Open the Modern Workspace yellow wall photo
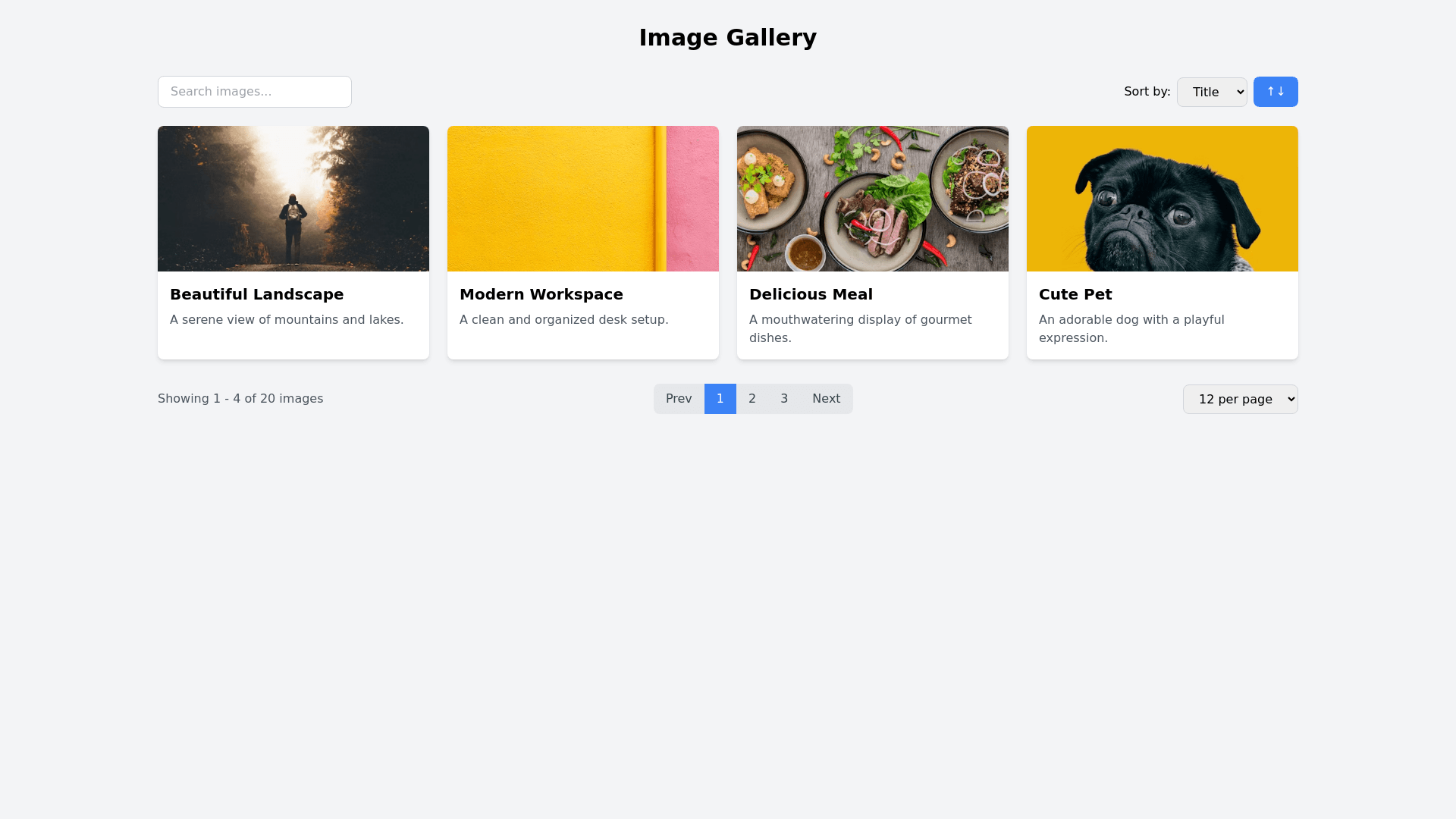Viewport: 1456px width, 819px height. tap(582, 199)
